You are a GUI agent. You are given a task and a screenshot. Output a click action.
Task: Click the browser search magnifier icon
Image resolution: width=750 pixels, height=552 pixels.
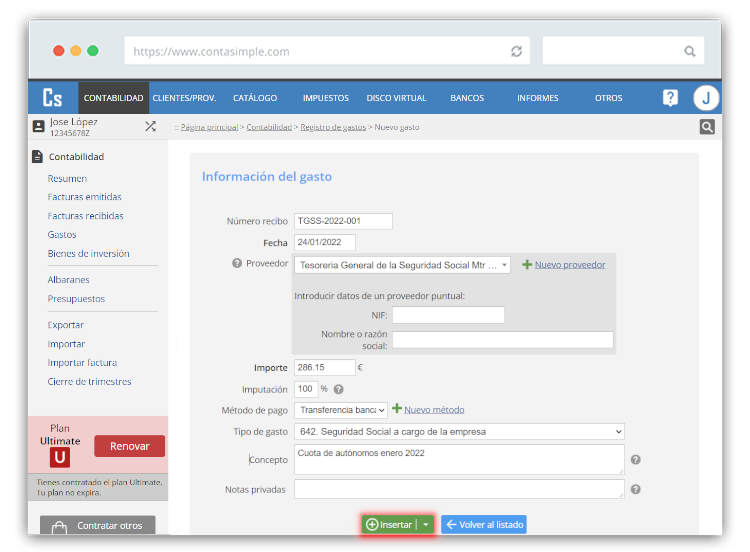click(x=689, y=51)
